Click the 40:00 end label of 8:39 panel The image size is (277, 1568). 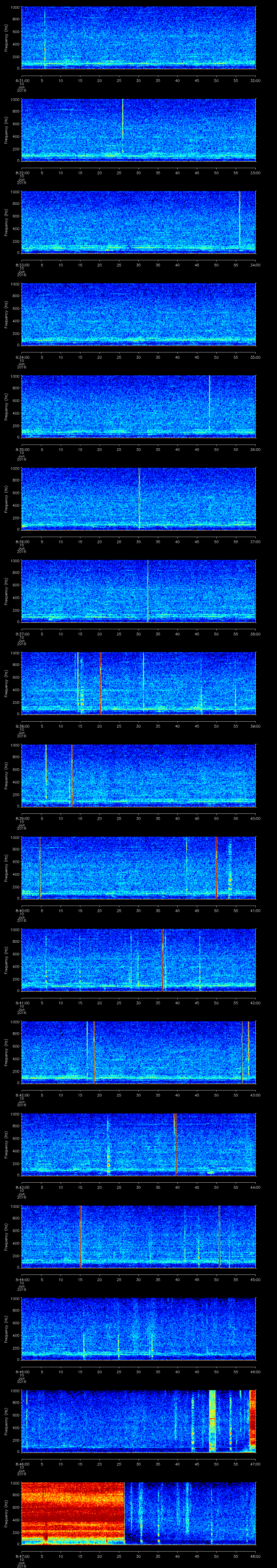click(x=255, y=818)
